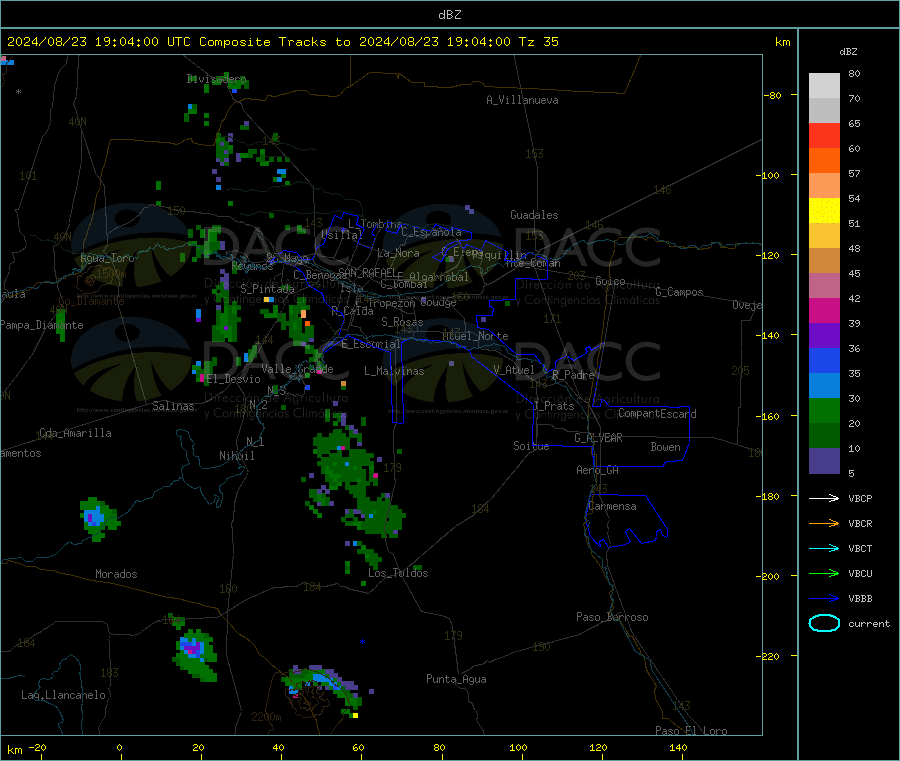Click the 60 km horizontal axis tick
Viewport: 900px width, 761px height.
[358, 747]
